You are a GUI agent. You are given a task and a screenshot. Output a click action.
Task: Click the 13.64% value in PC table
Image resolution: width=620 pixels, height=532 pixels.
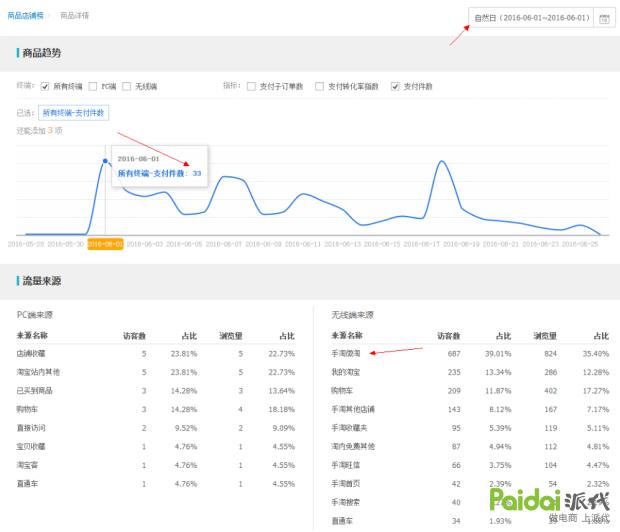click(x=282, y=391)
